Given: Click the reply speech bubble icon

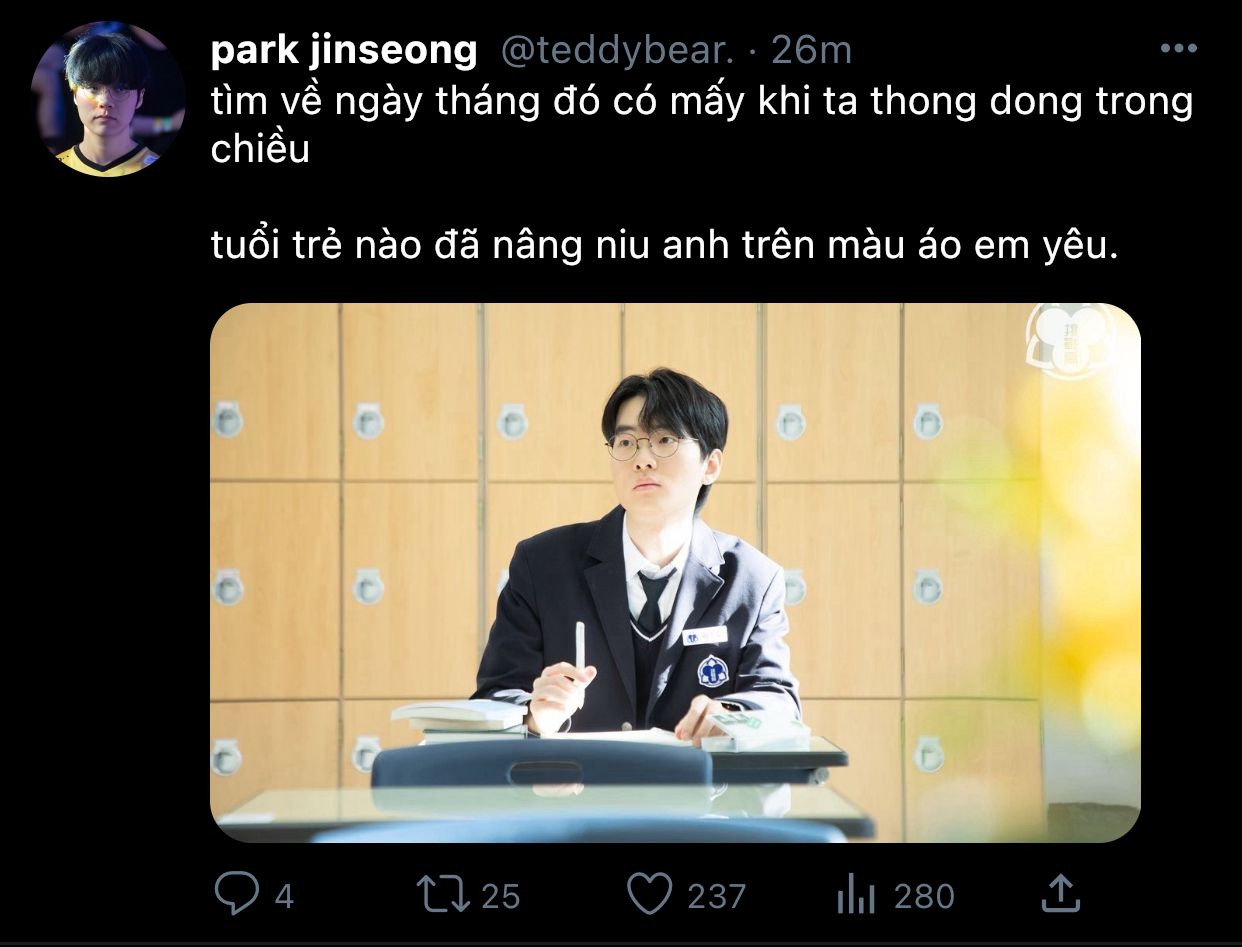Looking at the screenshot, I should pos(236,894).
